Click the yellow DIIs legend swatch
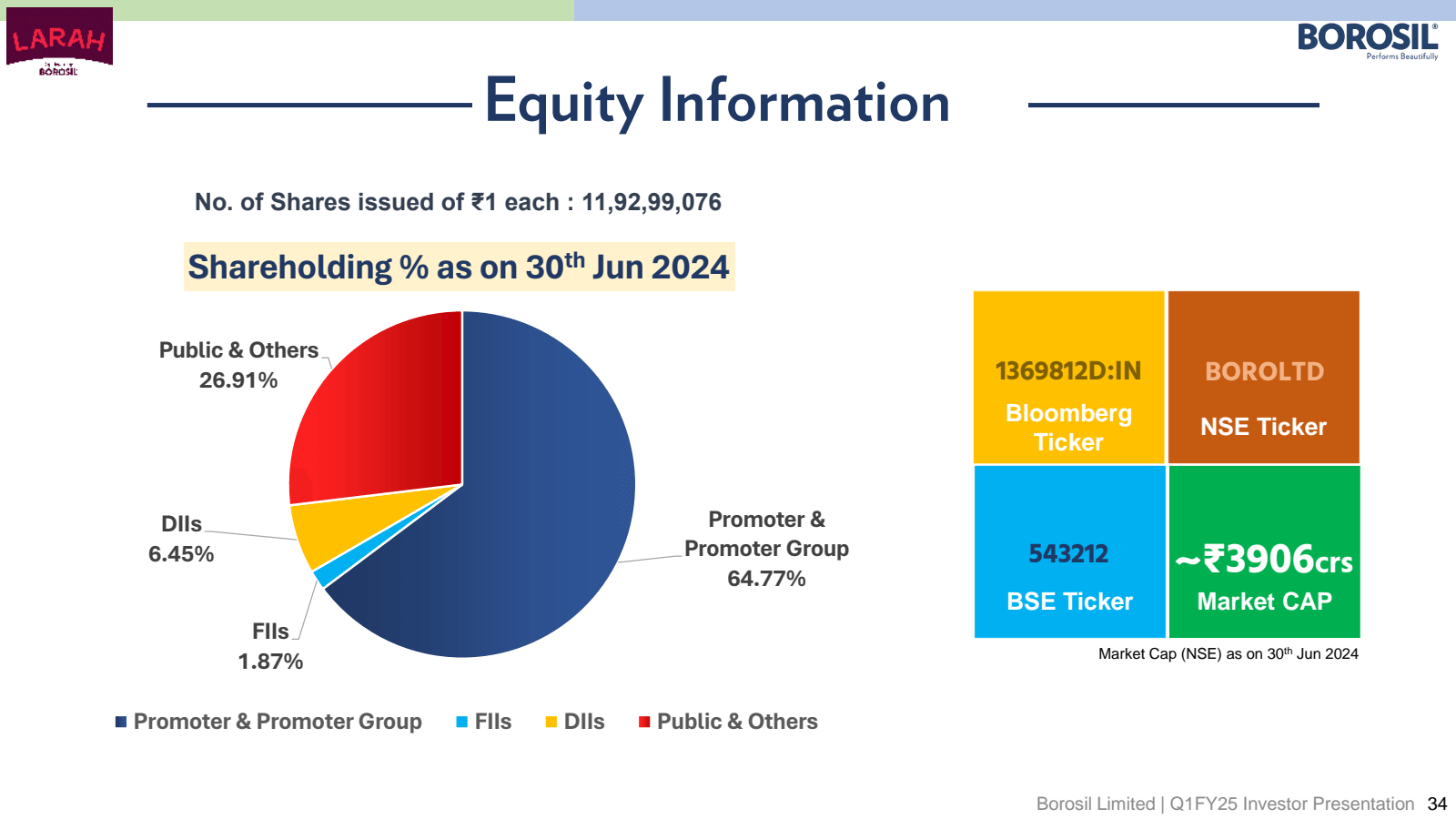 coord(551,722)
